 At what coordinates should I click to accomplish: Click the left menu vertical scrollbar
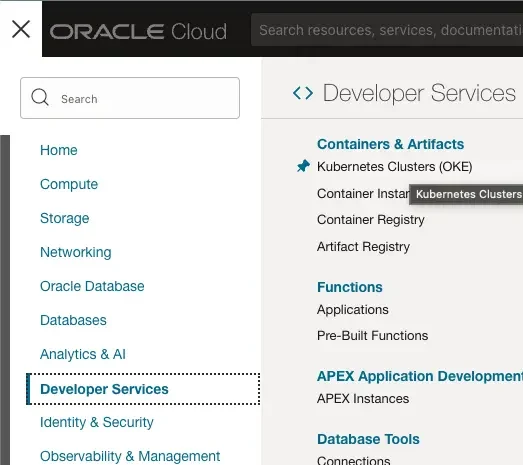click(5, 300)
